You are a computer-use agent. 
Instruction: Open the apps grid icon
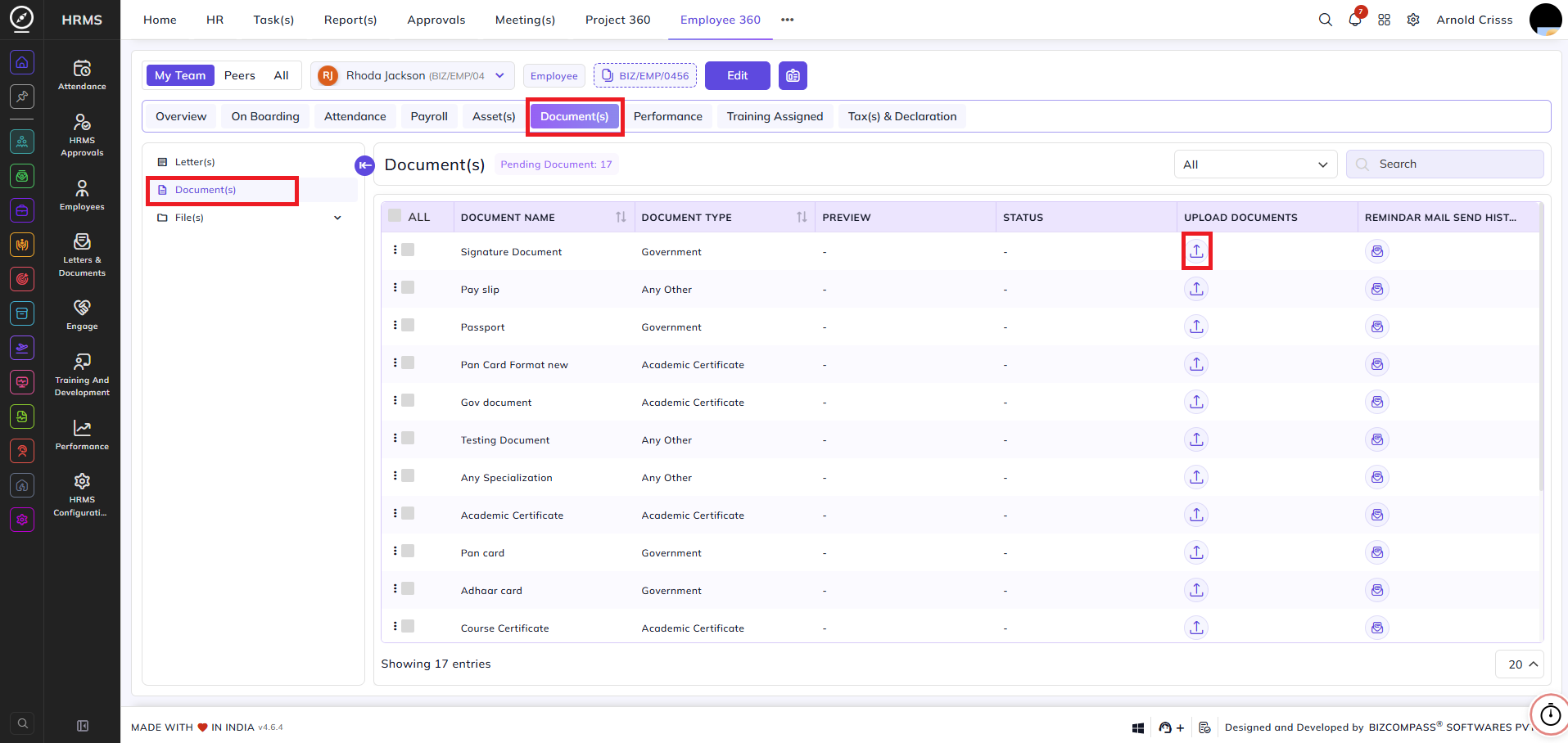click(x=1384, y=20)
